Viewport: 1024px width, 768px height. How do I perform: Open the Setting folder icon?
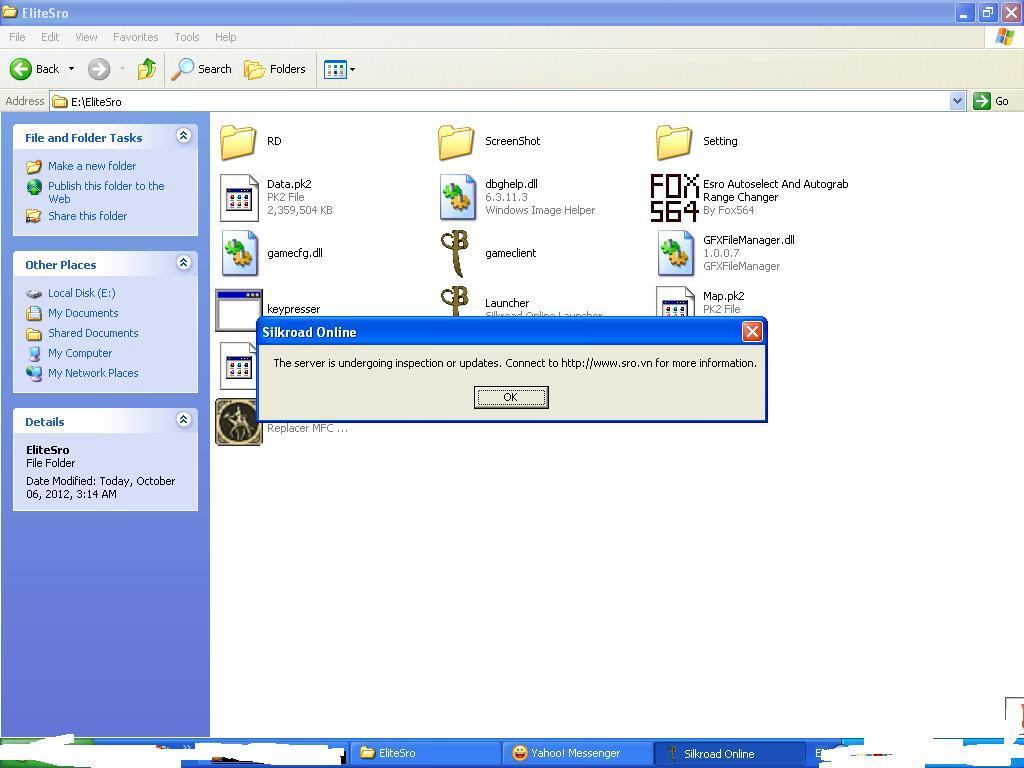[x=673, y=142]
